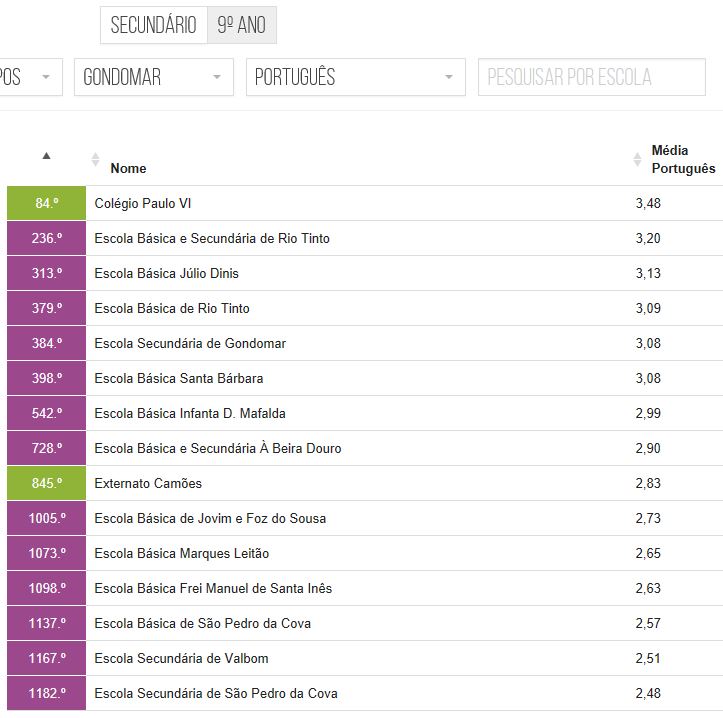The width and height of the screenshot is (723, 718).
Task: Focus the Pesquisar por escola search field
Action: click(592, 77)
